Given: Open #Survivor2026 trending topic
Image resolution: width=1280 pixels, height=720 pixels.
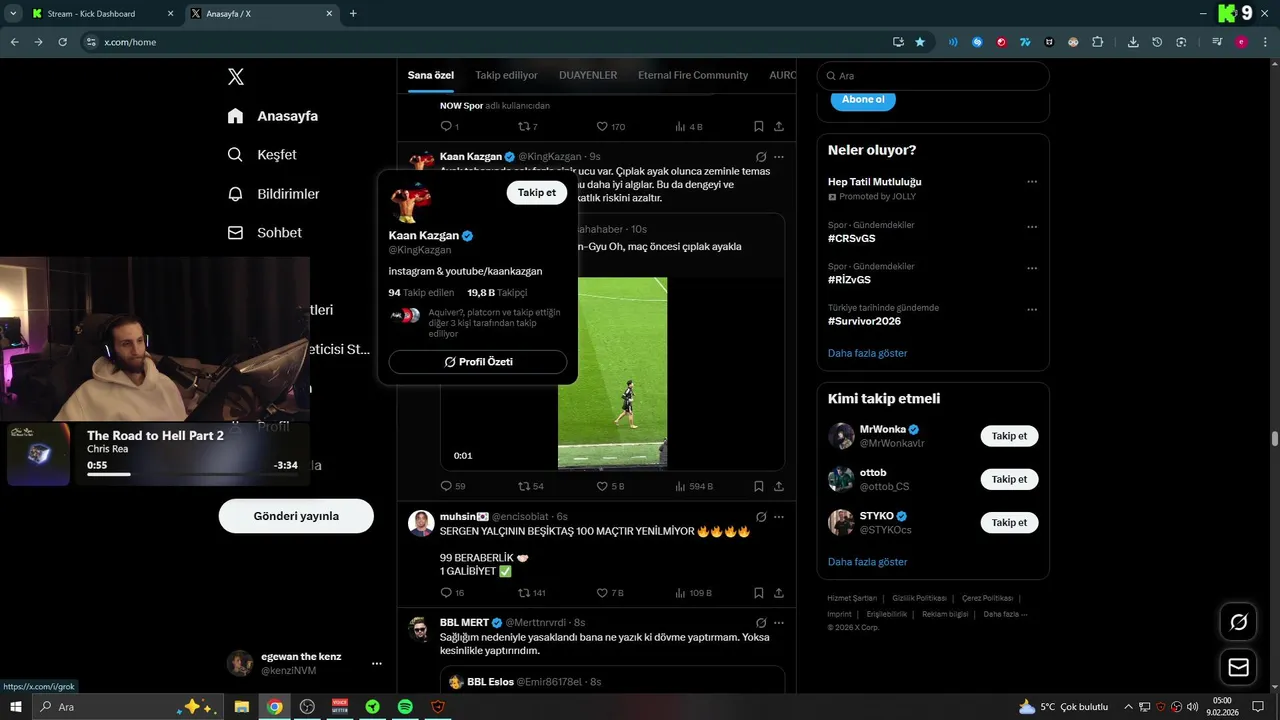Looking at the screenshot, I should (864, 321).
